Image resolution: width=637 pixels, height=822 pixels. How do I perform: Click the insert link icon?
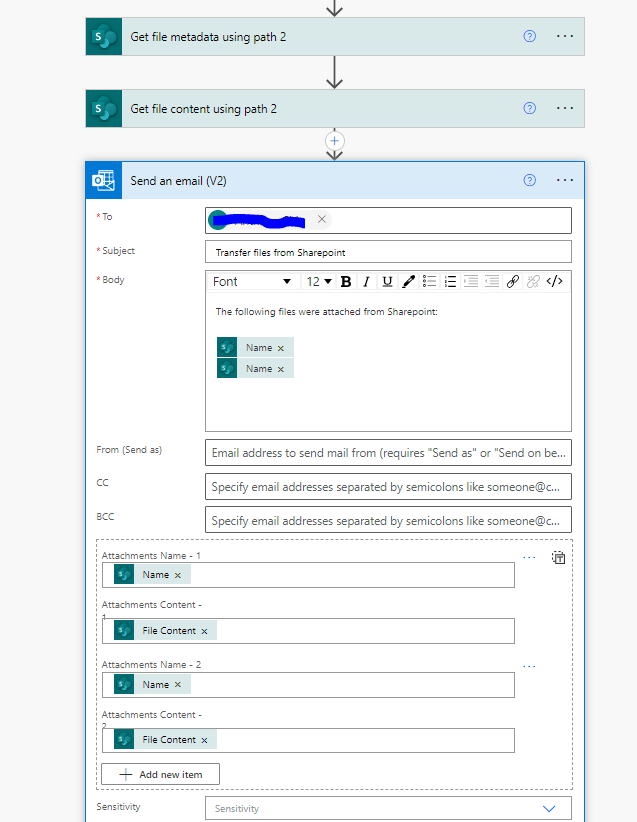click(513, 282)
